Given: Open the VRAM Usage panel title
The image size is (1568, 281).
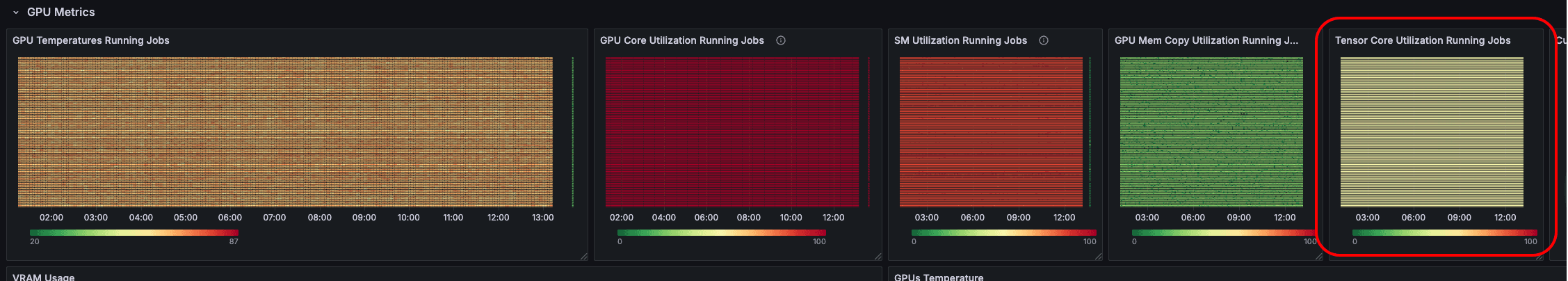Looking at the screenshot, I should click(x=44, y=277).
